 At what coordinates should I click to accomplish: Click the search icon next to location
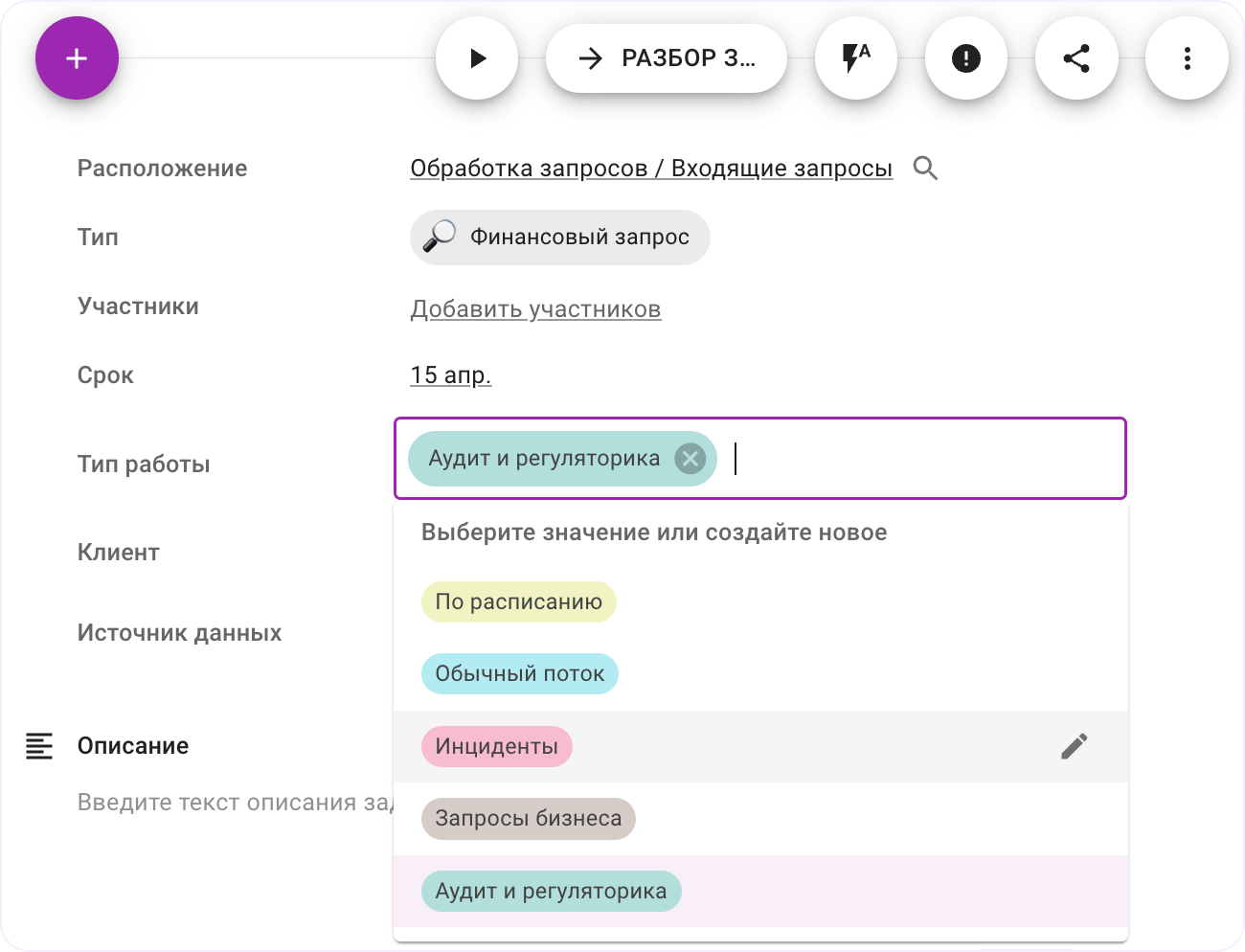tap(925, 169)
